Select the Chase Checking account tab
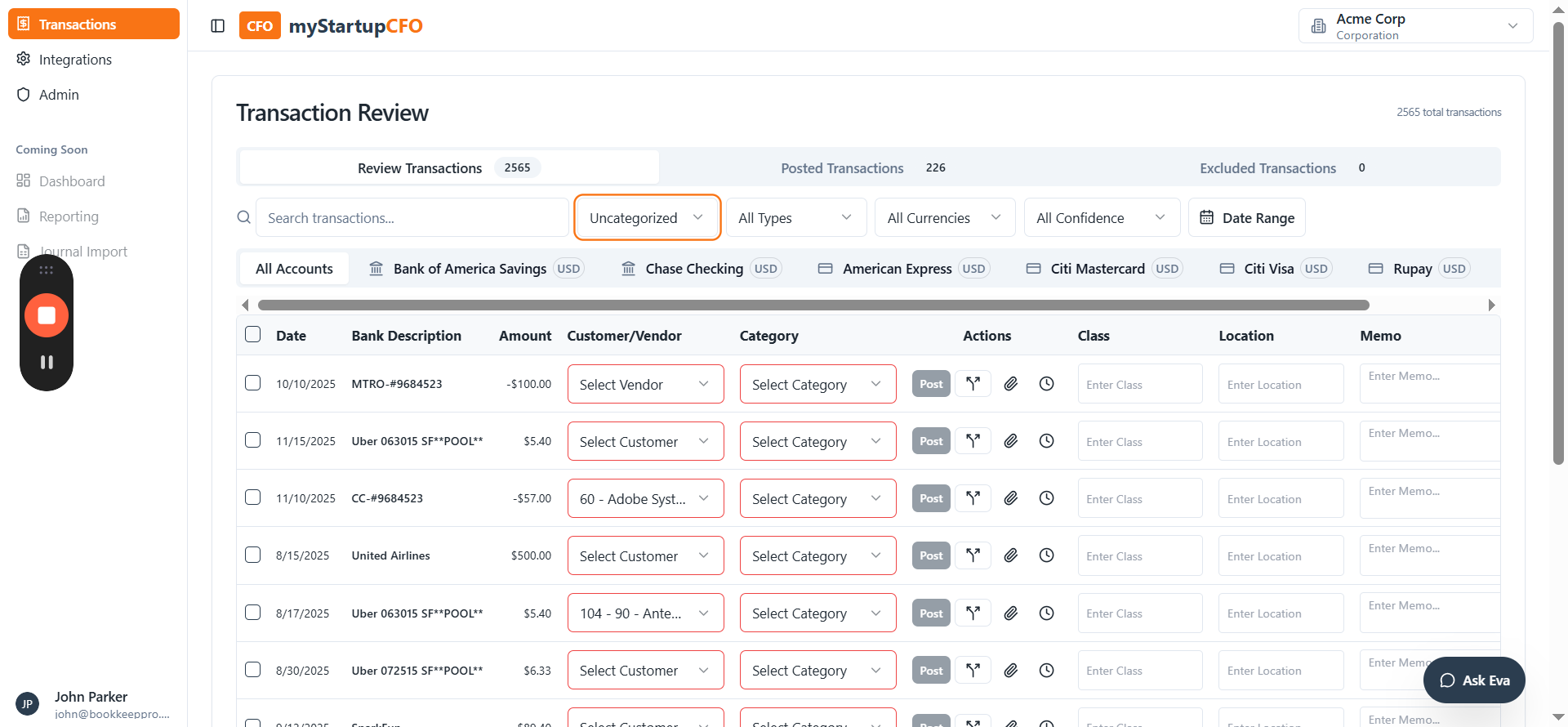The image size is (1568, 727). click(694, 269)
